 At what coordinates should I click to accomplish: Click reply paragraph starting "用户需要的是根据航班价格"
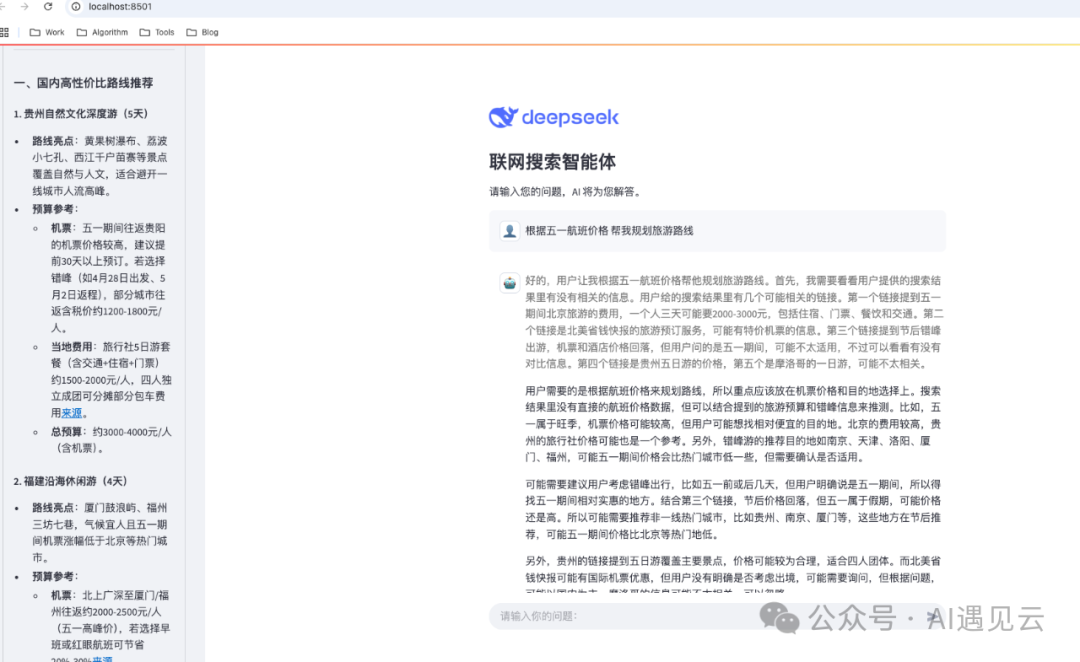tap(734, 424)
